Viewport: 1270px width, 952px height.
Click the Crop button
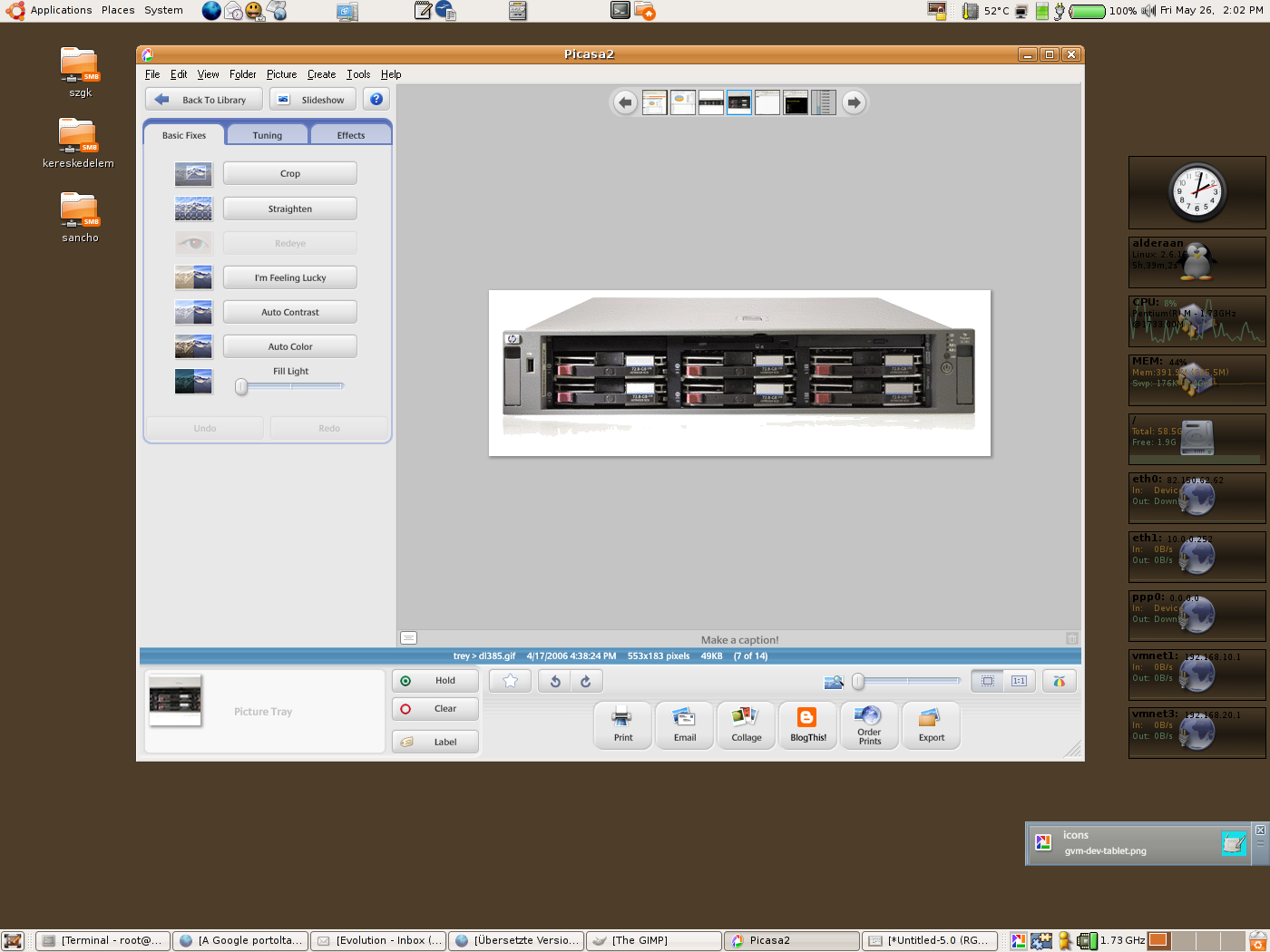pos(290,173)
